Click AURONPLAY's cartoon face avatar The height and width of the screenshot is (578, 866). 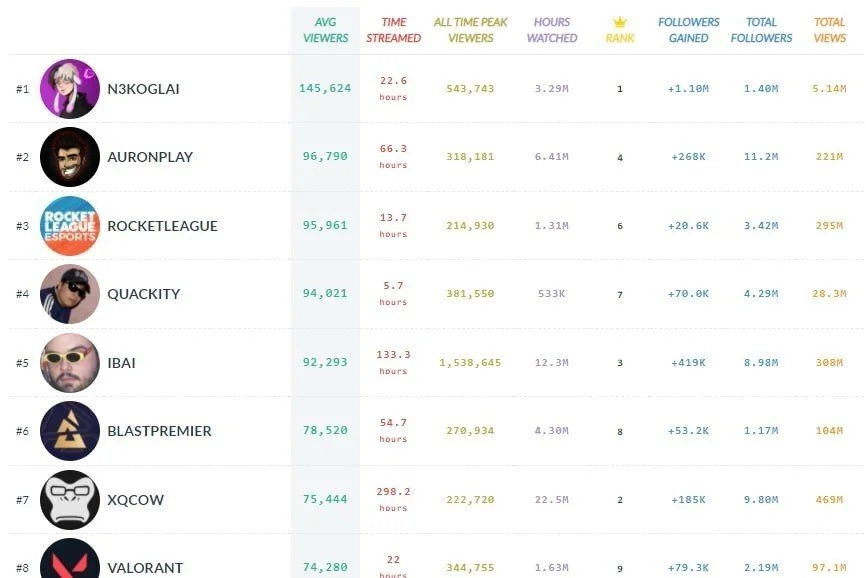tap(70, 157)
